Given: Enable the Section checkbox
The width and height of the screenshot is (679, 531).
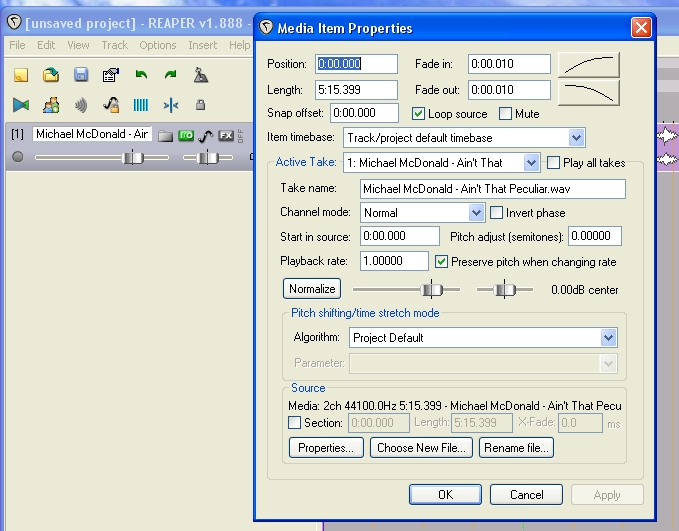Looking at the screenshot, I should (294, 422).
